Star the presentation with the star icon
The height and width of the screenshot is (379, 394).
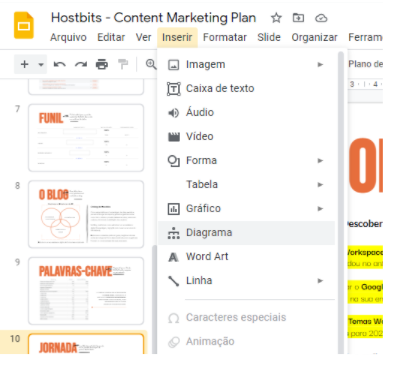click(276, 18)
